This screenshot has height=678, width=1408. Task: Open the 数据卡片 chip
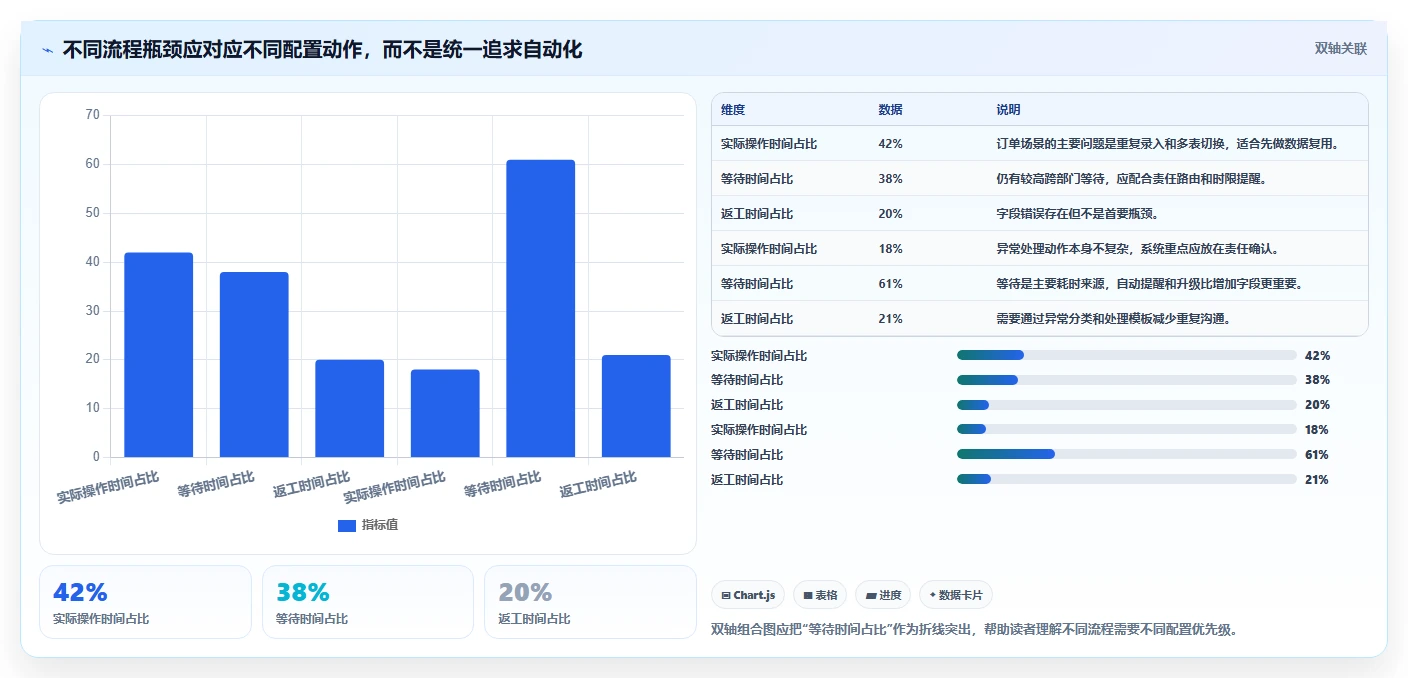pyautogui.click(x=956, y=595)
